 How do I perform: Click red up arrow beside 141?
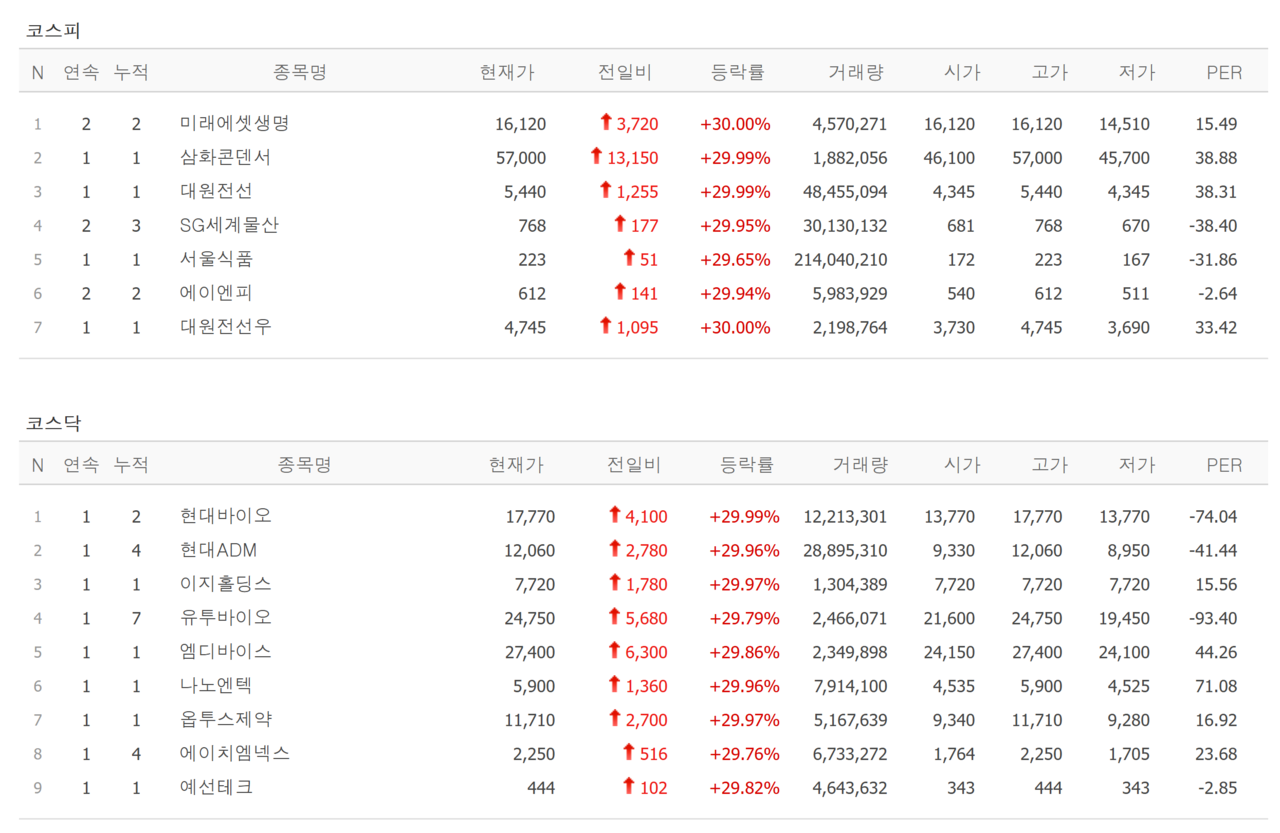[x=620, y=292]
